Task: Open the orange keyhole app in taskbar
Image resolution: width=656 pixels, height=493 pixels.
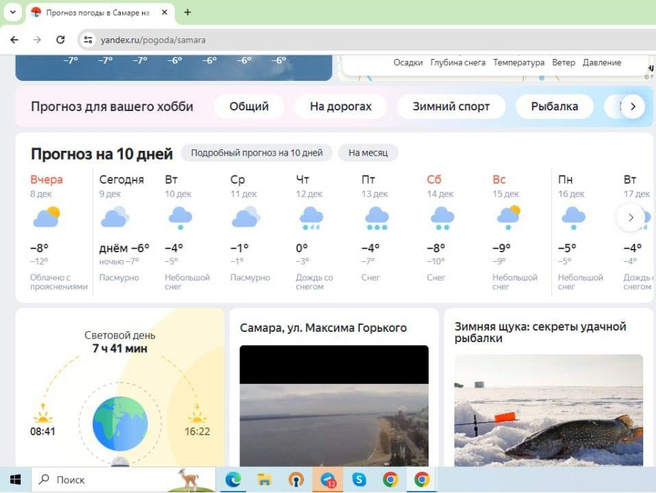Action: click(296, 480)
